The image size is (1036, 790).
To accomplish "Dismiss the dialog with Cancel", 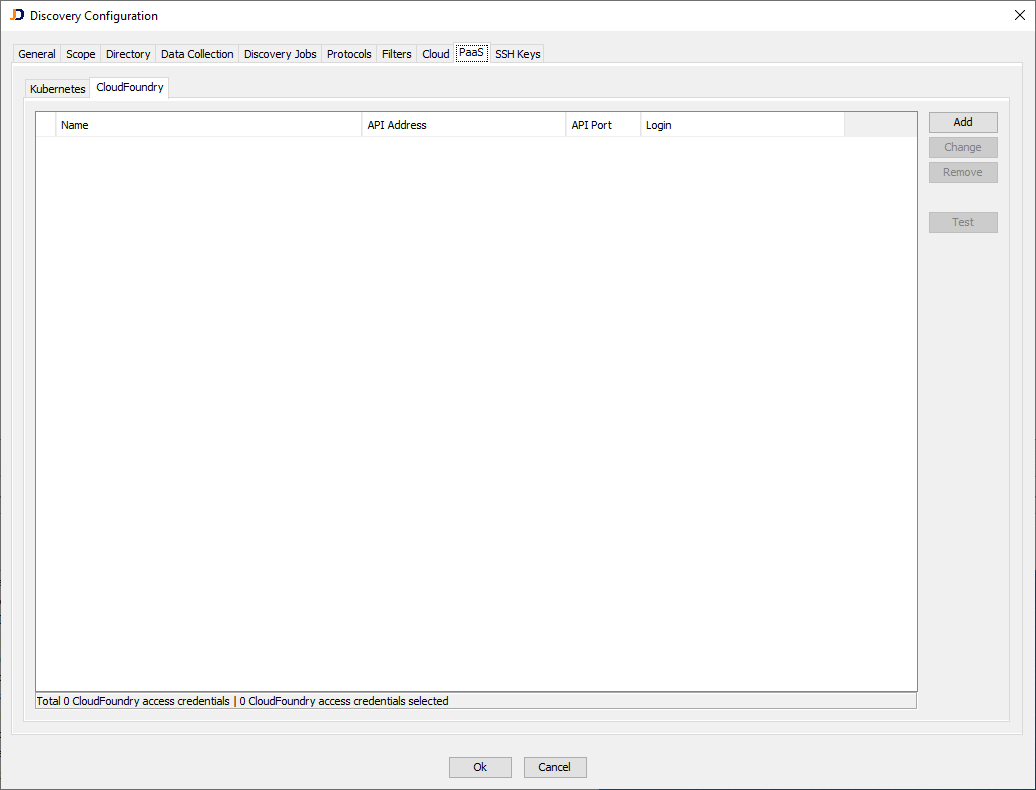I will [555, 767].
